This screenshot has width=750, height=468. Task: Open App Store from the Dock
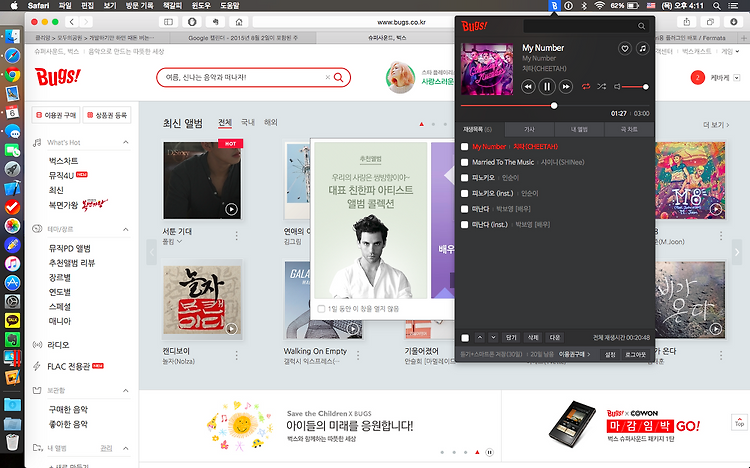(x=12, y=283)
